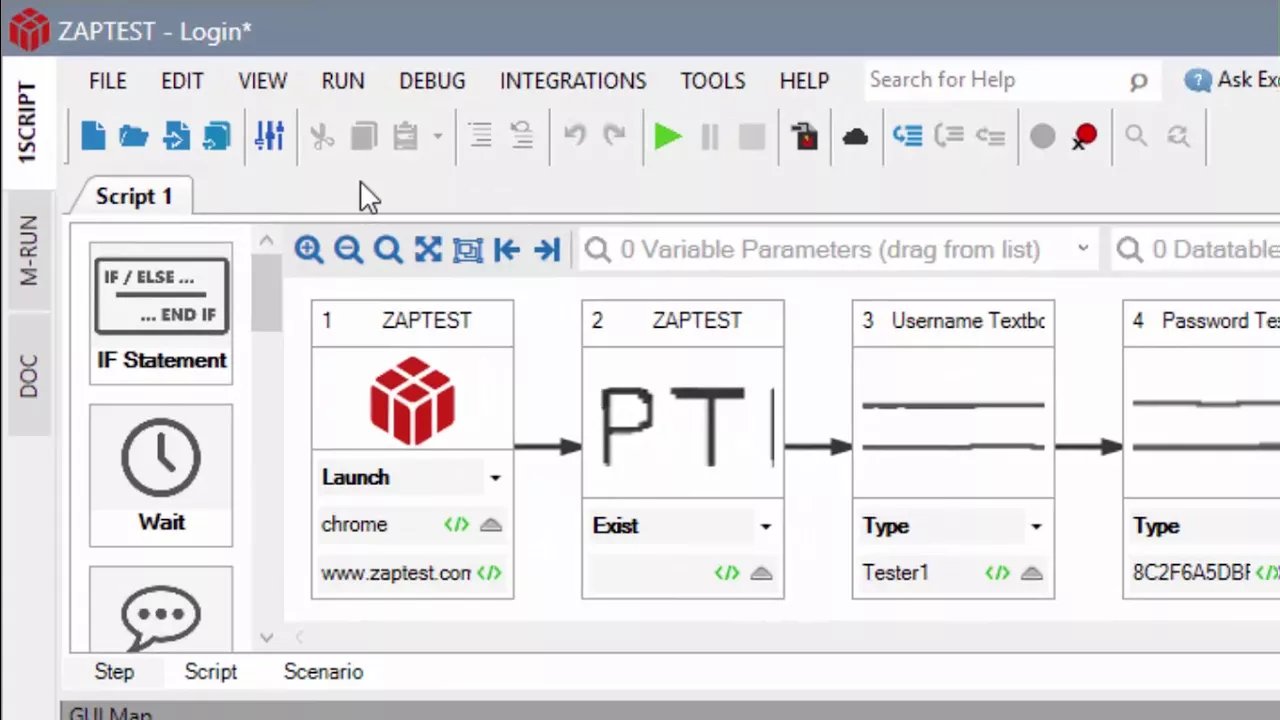Screen dimensions: 1280x720
Task: Open the settings sliders icon
Action: 269,136
